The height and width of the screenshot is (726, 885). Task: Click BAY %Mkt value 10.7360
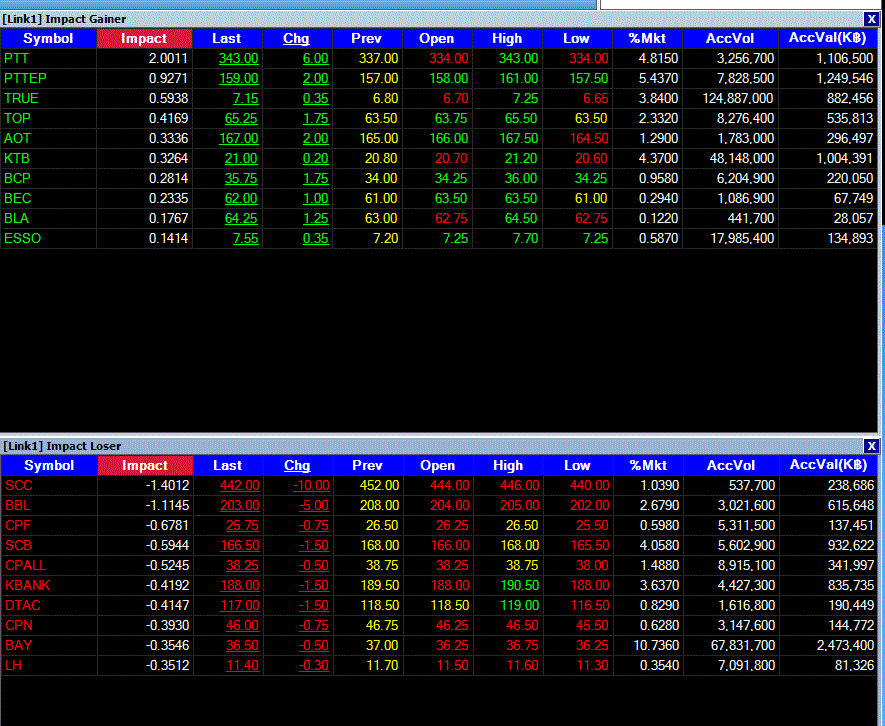(x=656, y=645)
